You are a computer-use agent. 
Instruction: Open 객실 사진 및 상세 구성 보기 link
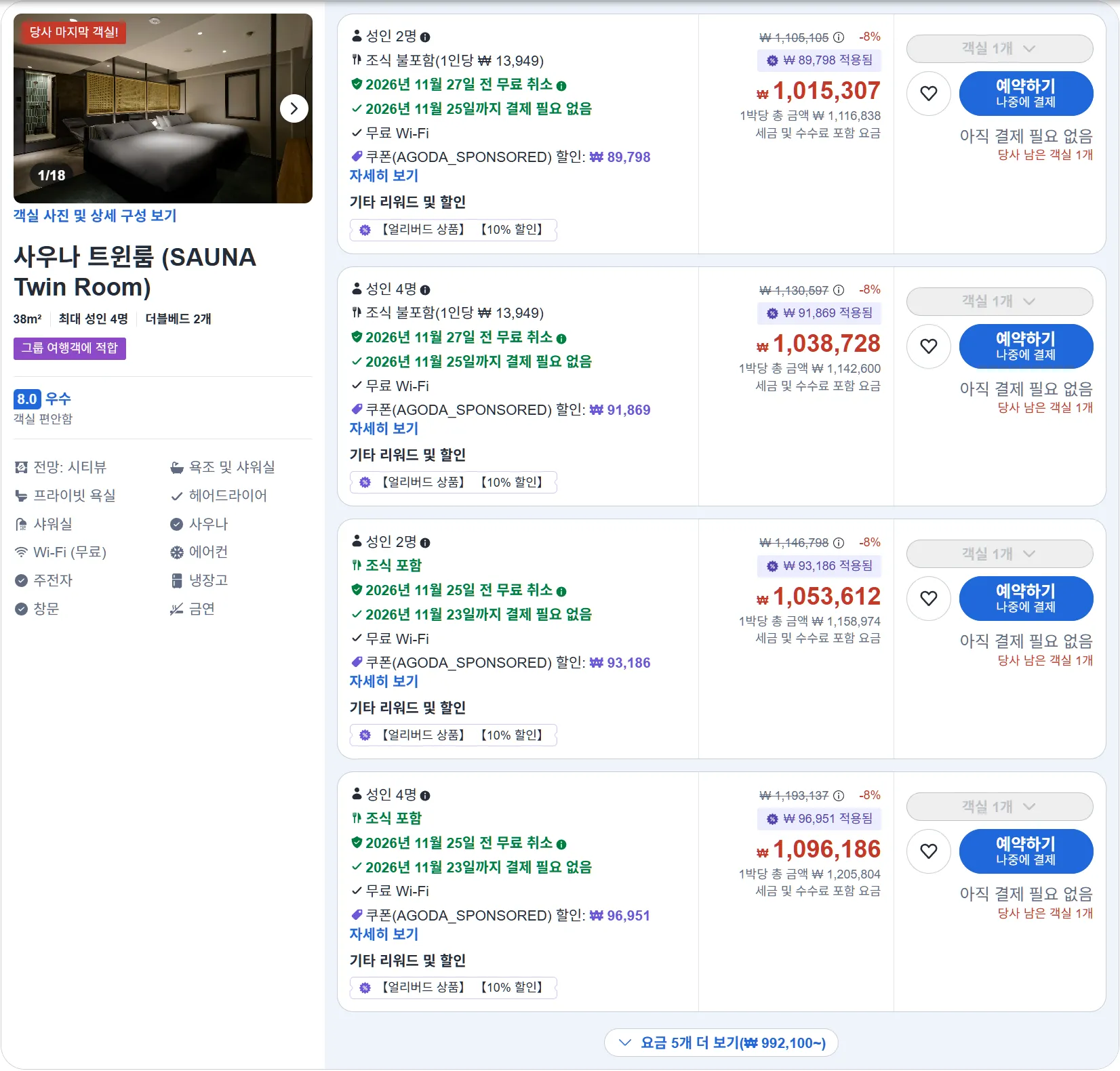[95, 216]
